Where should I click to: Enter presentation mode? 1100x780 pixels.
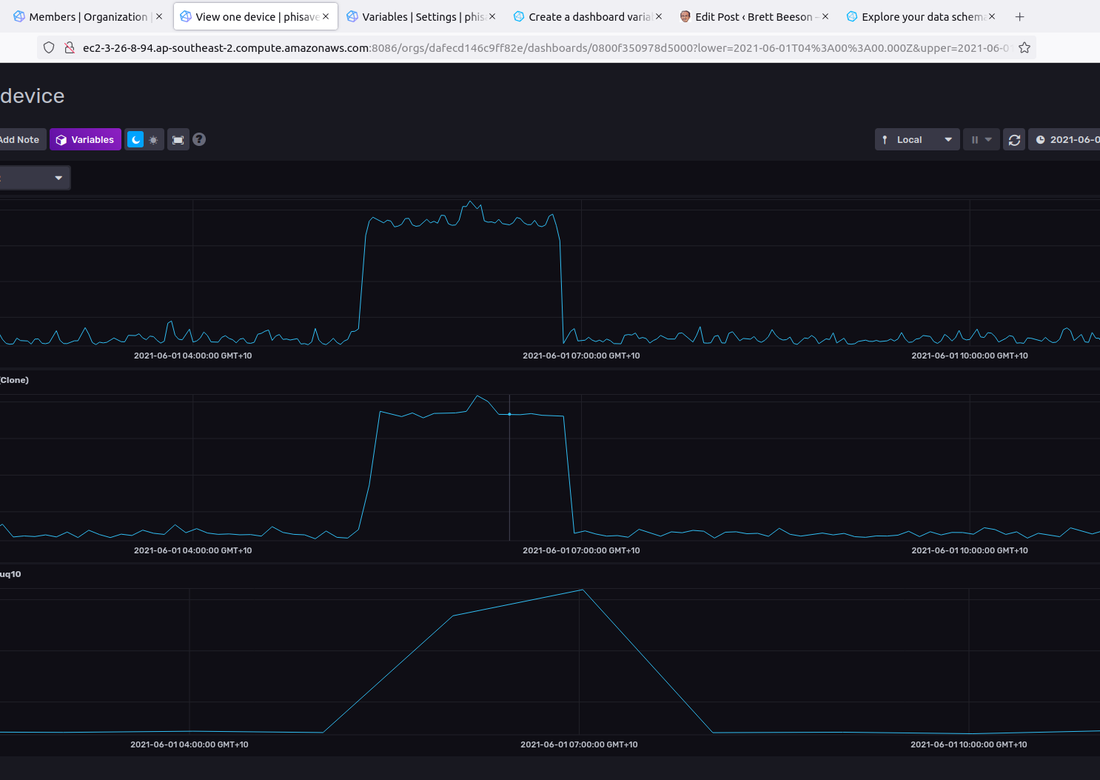point(178,140)
